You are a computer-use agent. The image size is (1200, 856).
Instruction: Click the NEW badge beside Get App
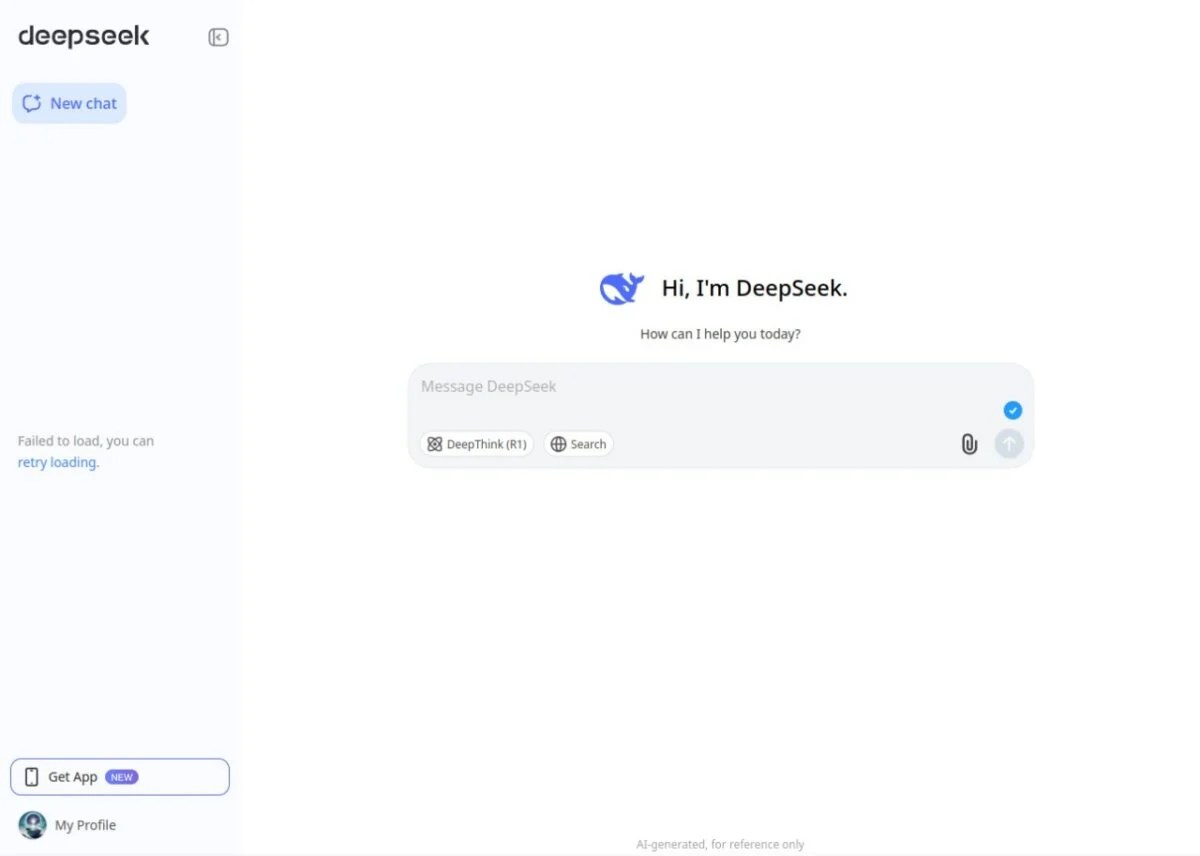point(121,777)
